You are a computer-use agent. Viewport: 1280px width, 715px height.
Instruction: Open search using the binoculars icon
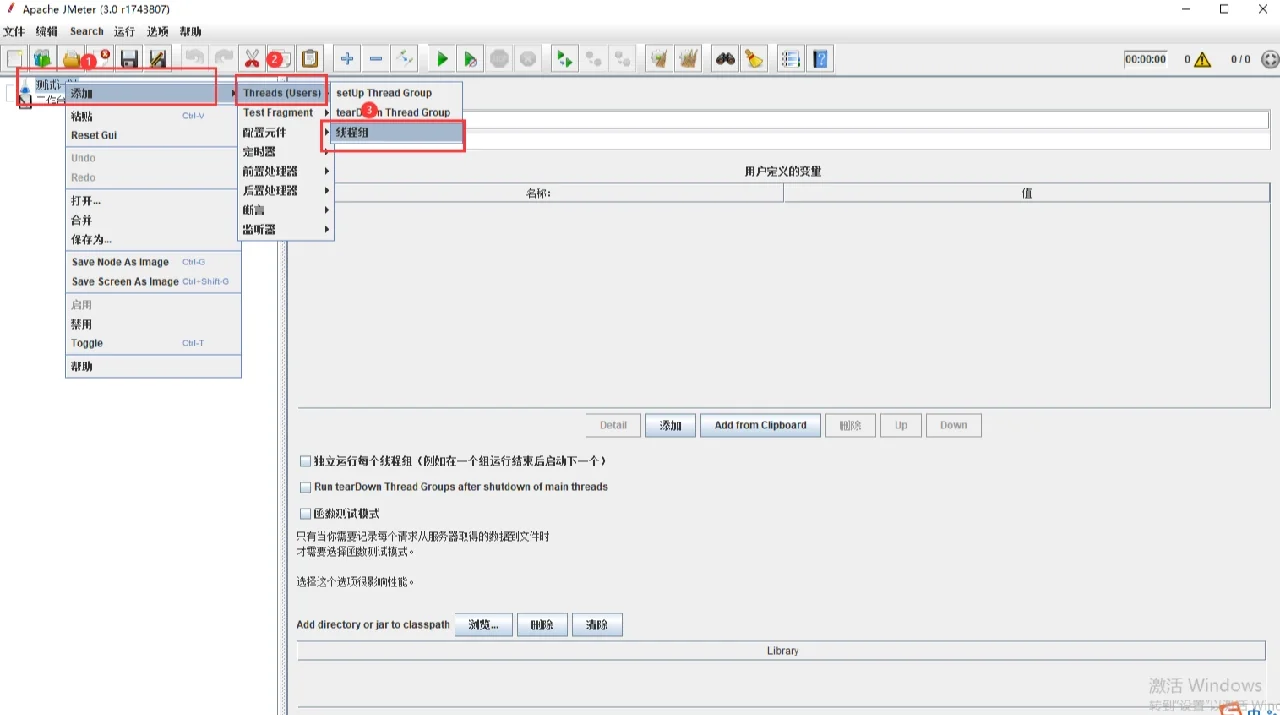pos(724,58)
